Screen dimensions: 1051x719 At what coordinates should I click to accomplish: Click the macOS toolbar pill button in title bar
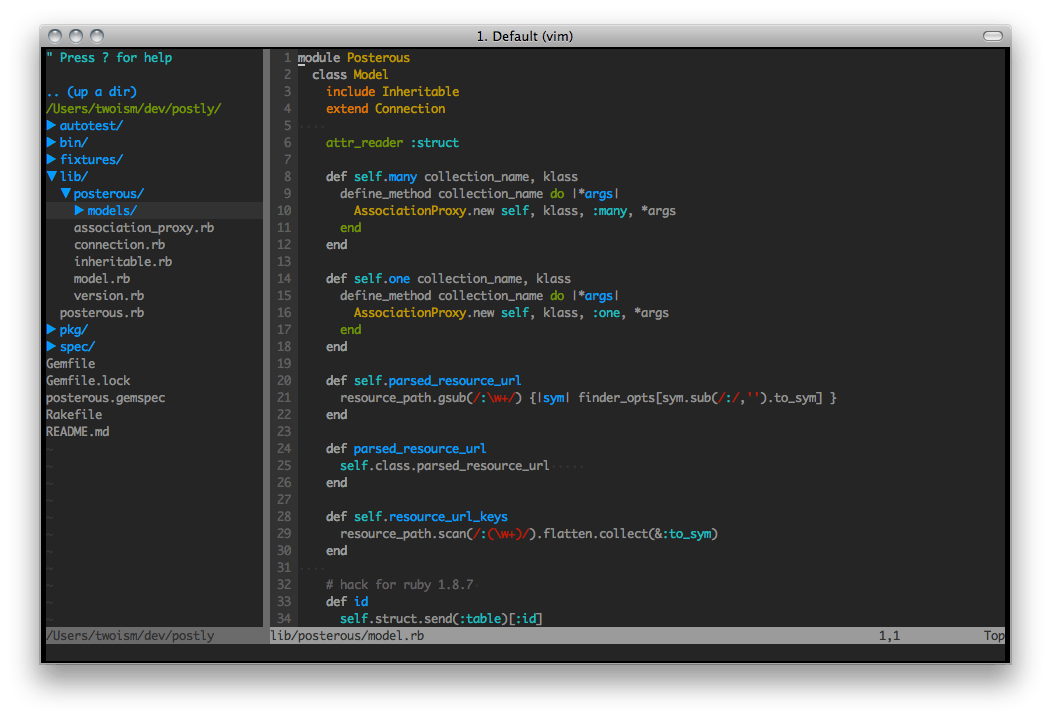(x=993, y=36)
